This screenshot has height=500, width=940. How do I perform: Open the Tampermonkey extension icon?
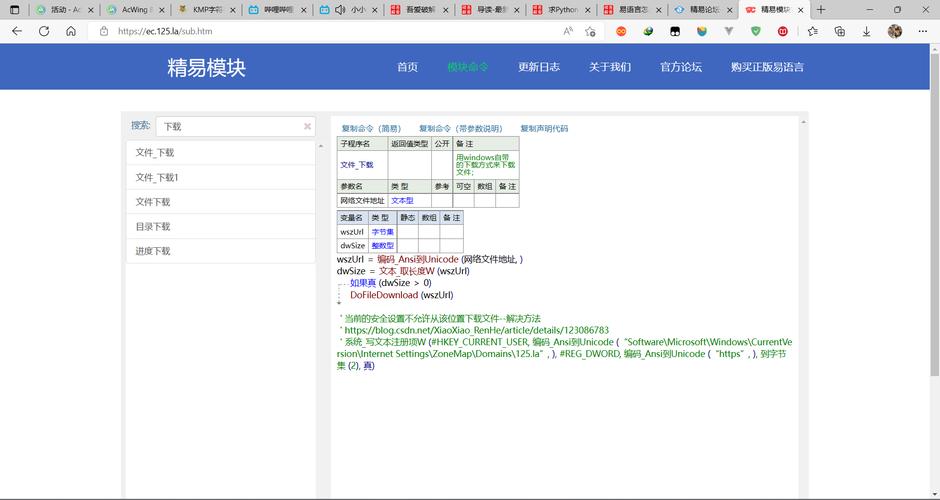tap(675, 31)
